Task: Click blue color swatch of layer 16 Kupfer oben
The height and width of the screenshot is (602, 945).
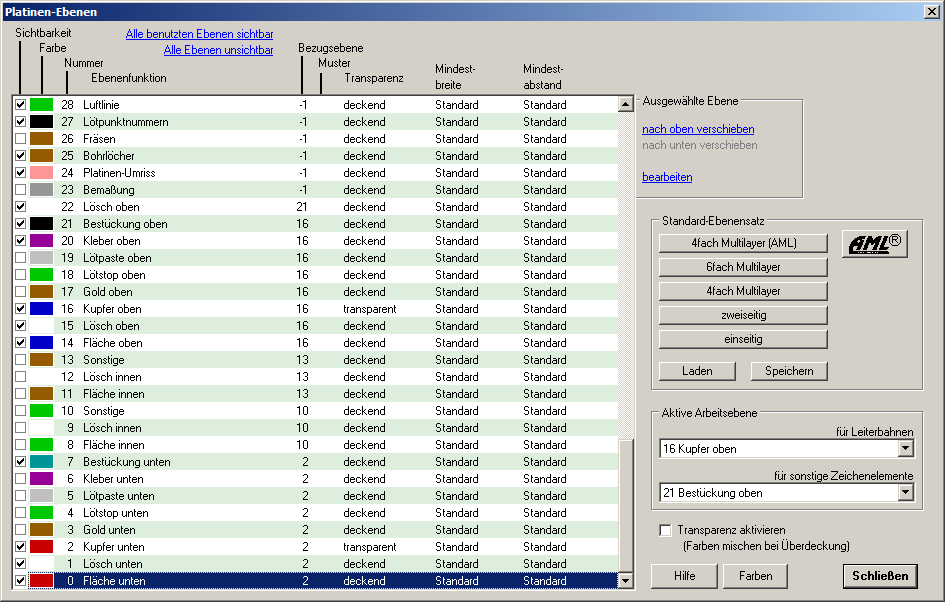Action: click(x=42, y=309)
